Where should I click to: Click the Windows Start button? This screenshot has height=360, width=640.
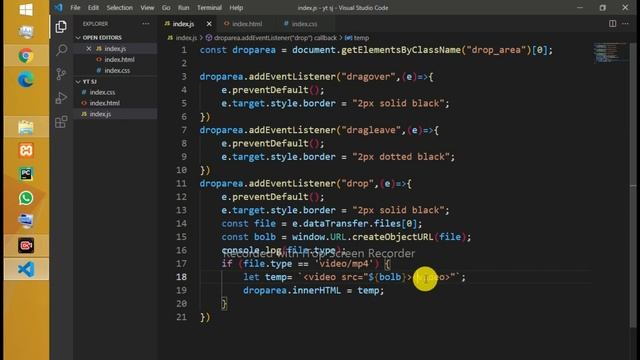click(26, 9)
